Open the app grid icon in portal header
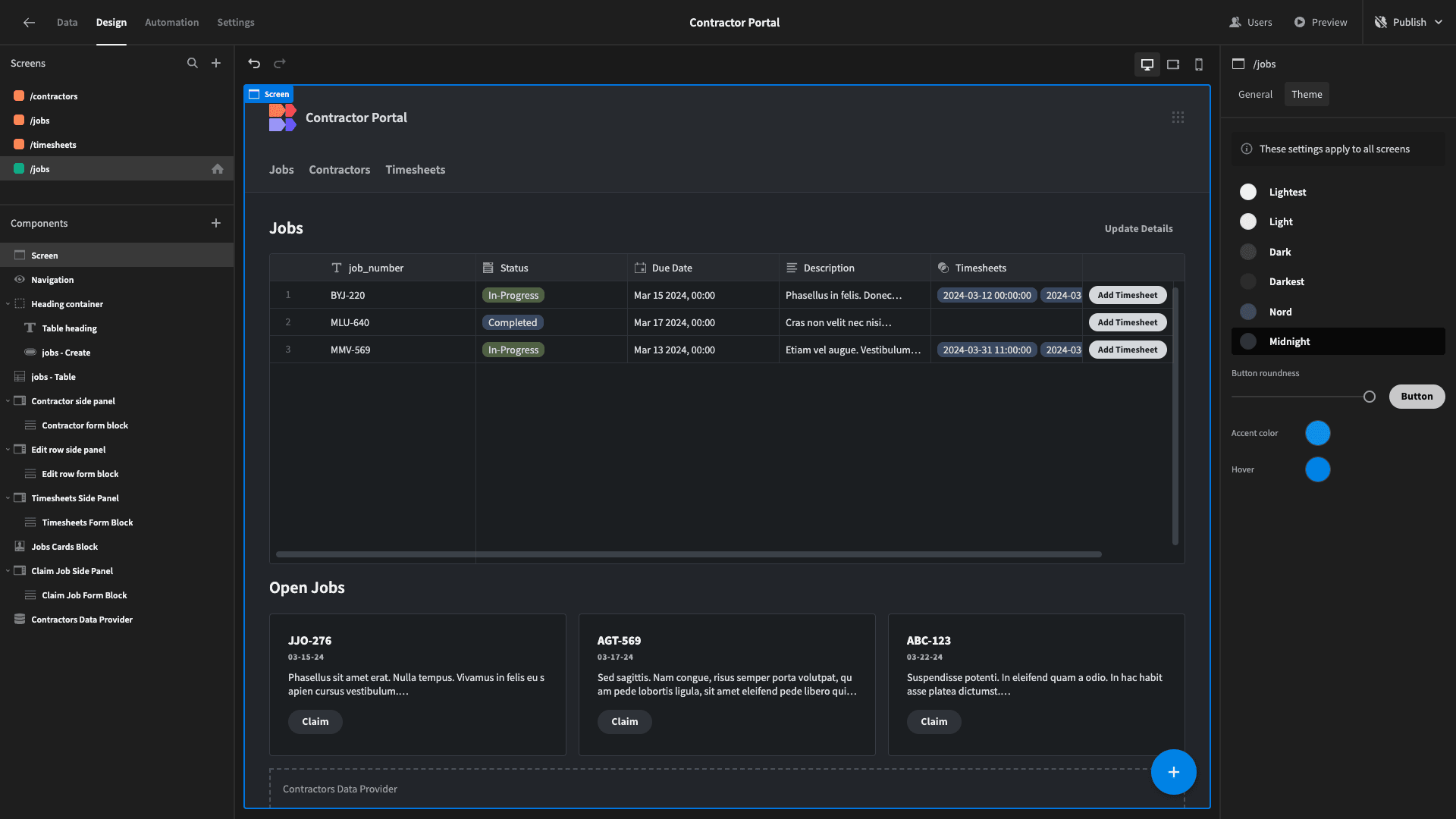The height and width of the screenshot is (819, 1456). (x=1178, y=118)
